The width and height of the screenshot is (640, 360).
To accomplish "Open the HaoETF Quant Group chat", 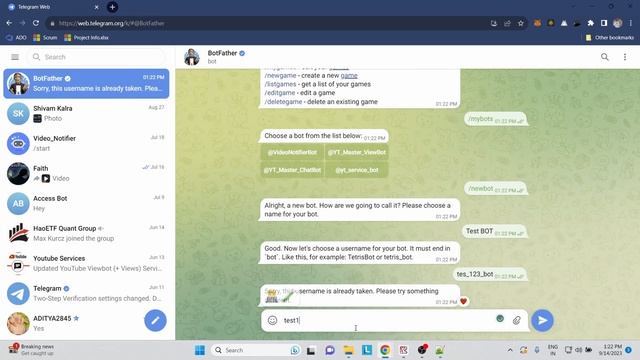I will [86, 233].
